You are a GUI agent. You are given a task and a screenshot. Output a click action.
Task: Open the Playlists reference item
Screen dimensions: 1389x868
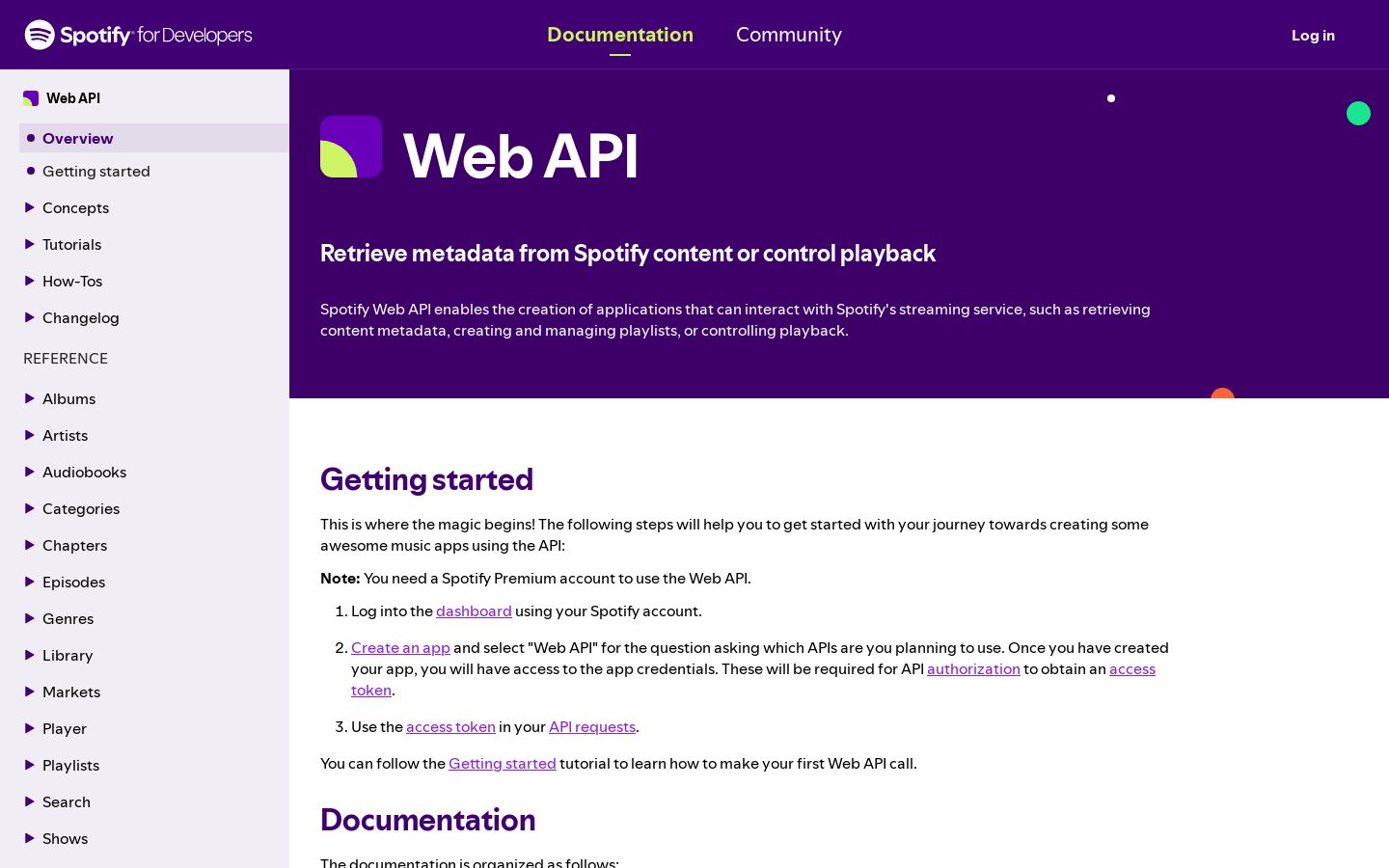point(70,765)
